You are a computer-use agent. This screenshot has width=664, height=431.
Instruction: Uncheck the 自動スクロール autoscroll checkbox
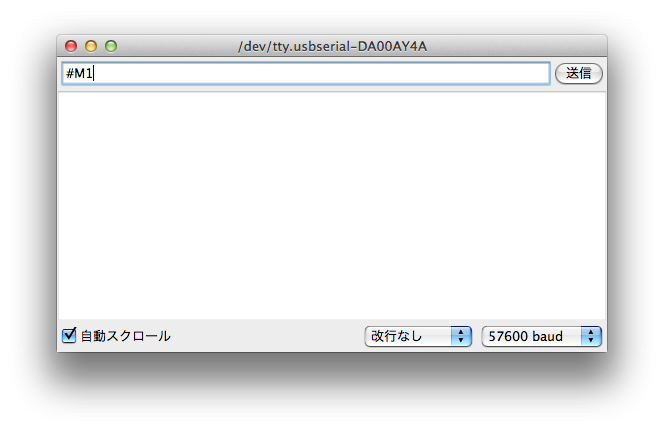click(x=69, y=335)
